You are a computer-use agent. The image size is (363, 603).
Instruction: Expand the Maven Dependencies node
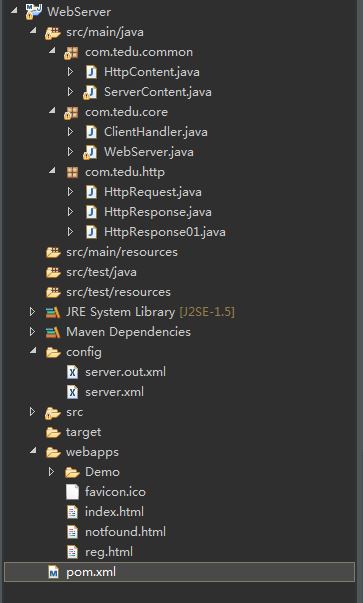point(33,331)
